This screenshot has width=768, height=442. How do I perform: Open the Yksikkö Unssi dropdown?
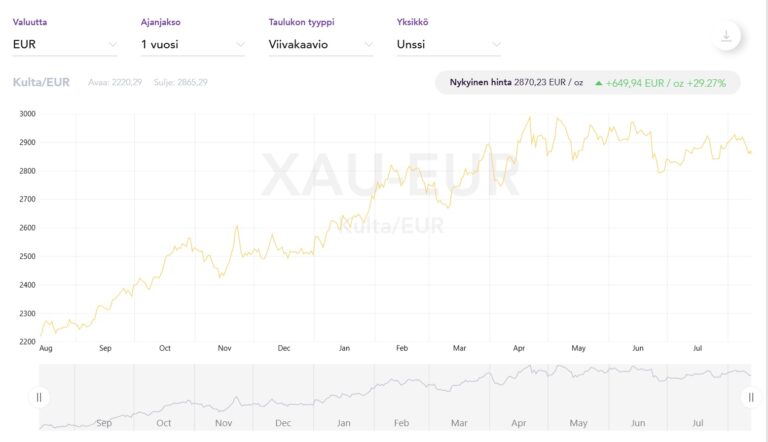pos(449,44)
